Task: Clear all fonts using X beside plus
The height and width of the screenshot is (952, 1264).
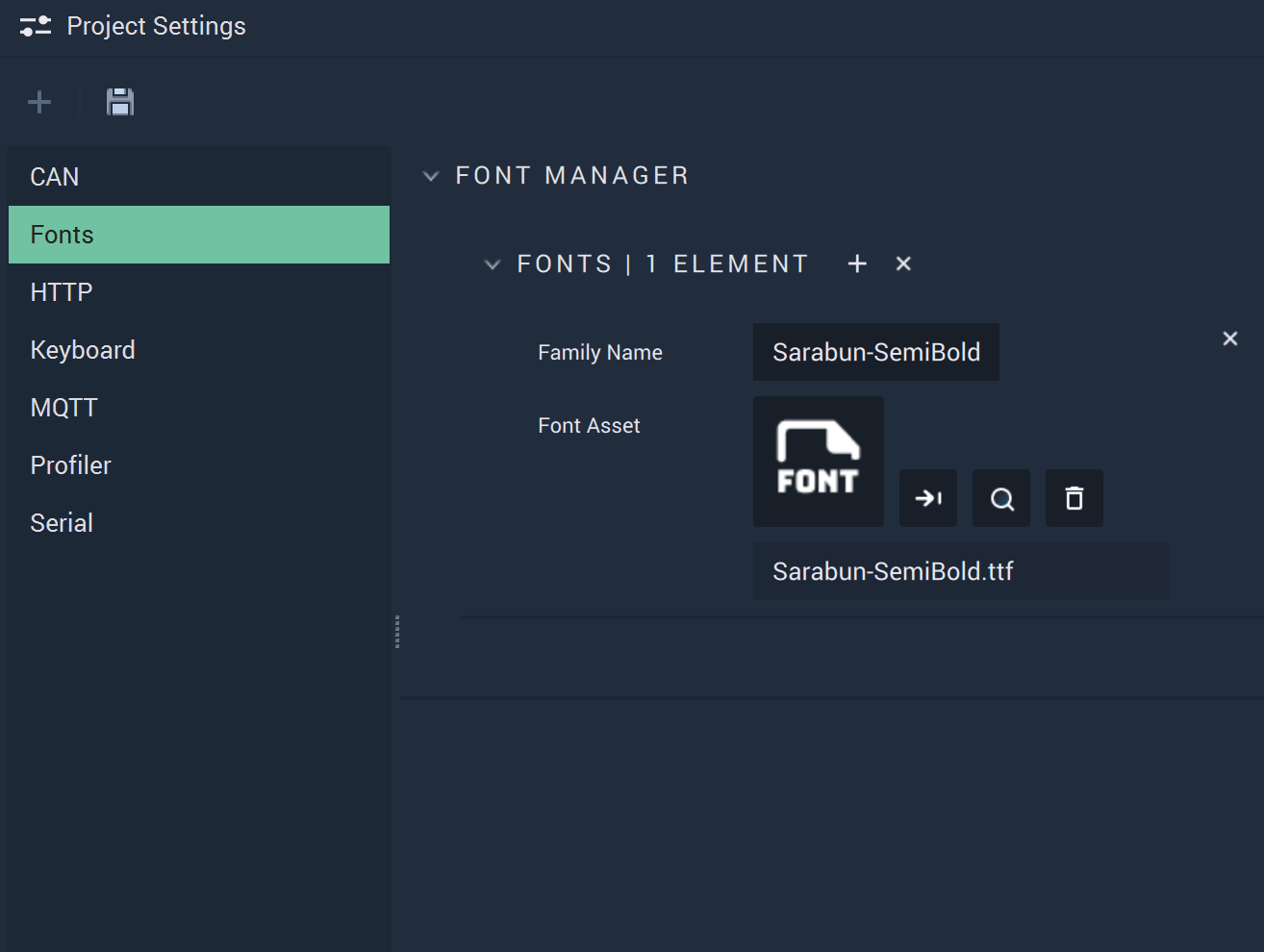Action: (x=903, y=263)
